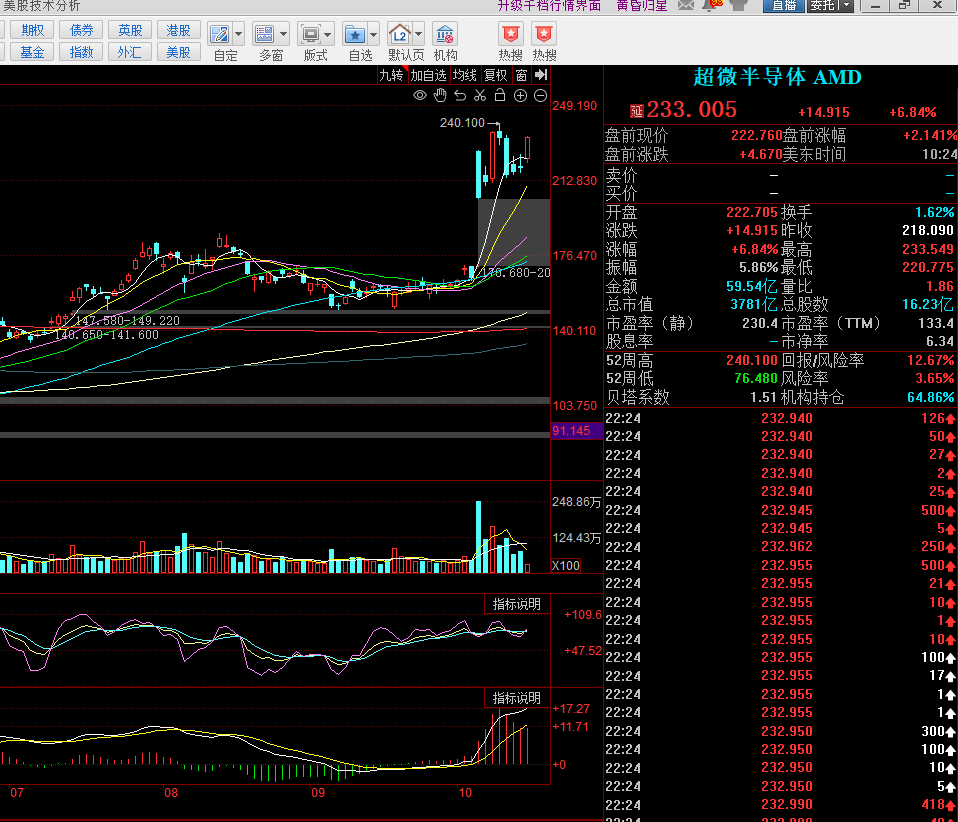This screenshot has height=822, width=958.
Task: Toggle chart visibility with the eye icon
Action: (x=420, y=95)
